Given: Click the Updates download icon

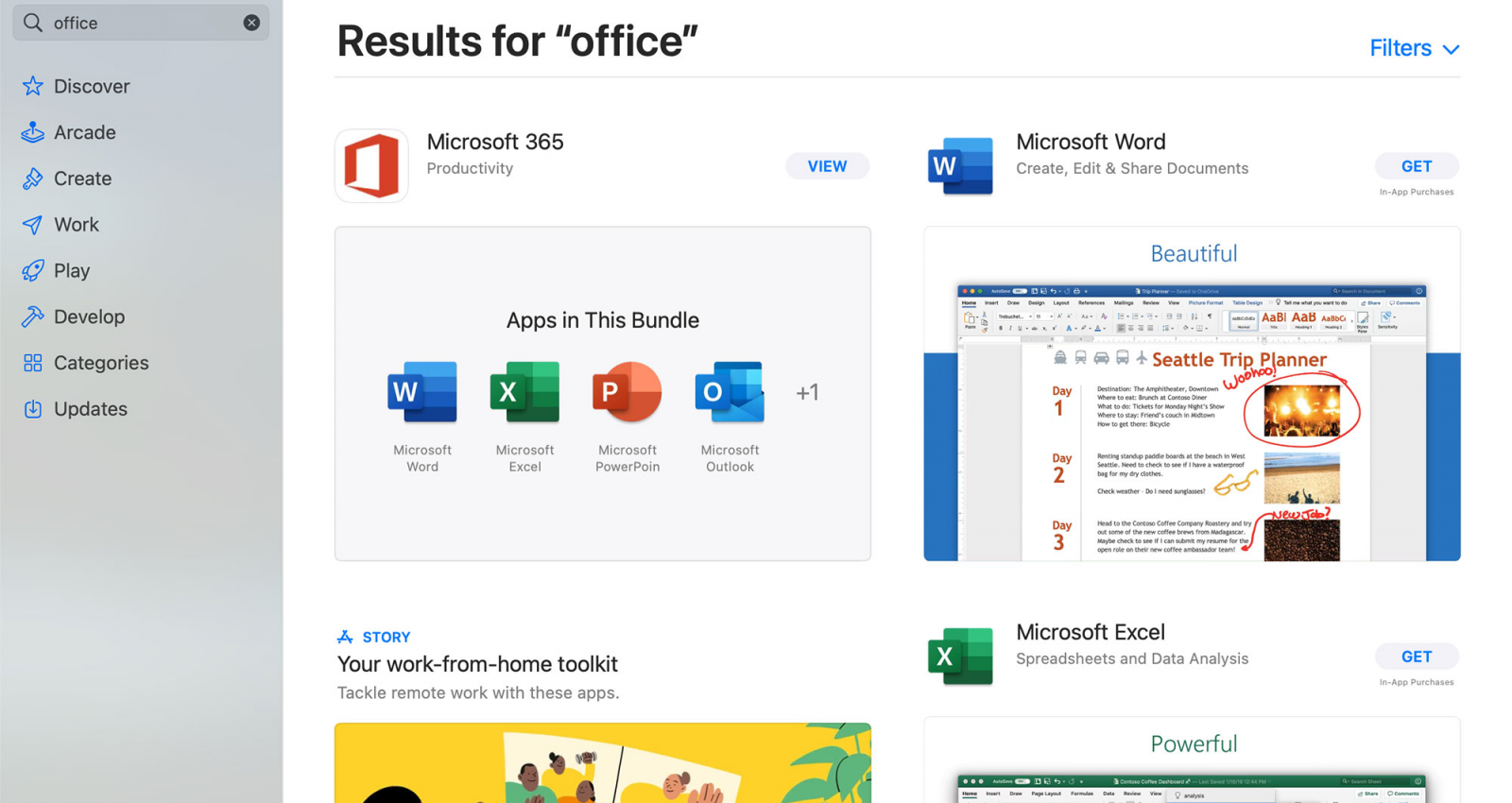Looking at the screenshot, I should (x=33, y=409).
